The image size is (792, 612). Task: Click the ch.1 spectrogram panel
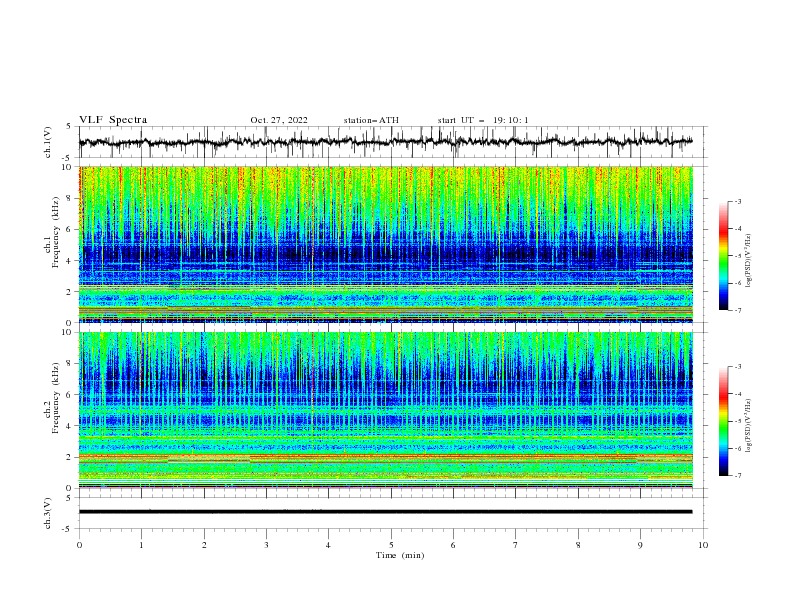[x=386, y=244]
